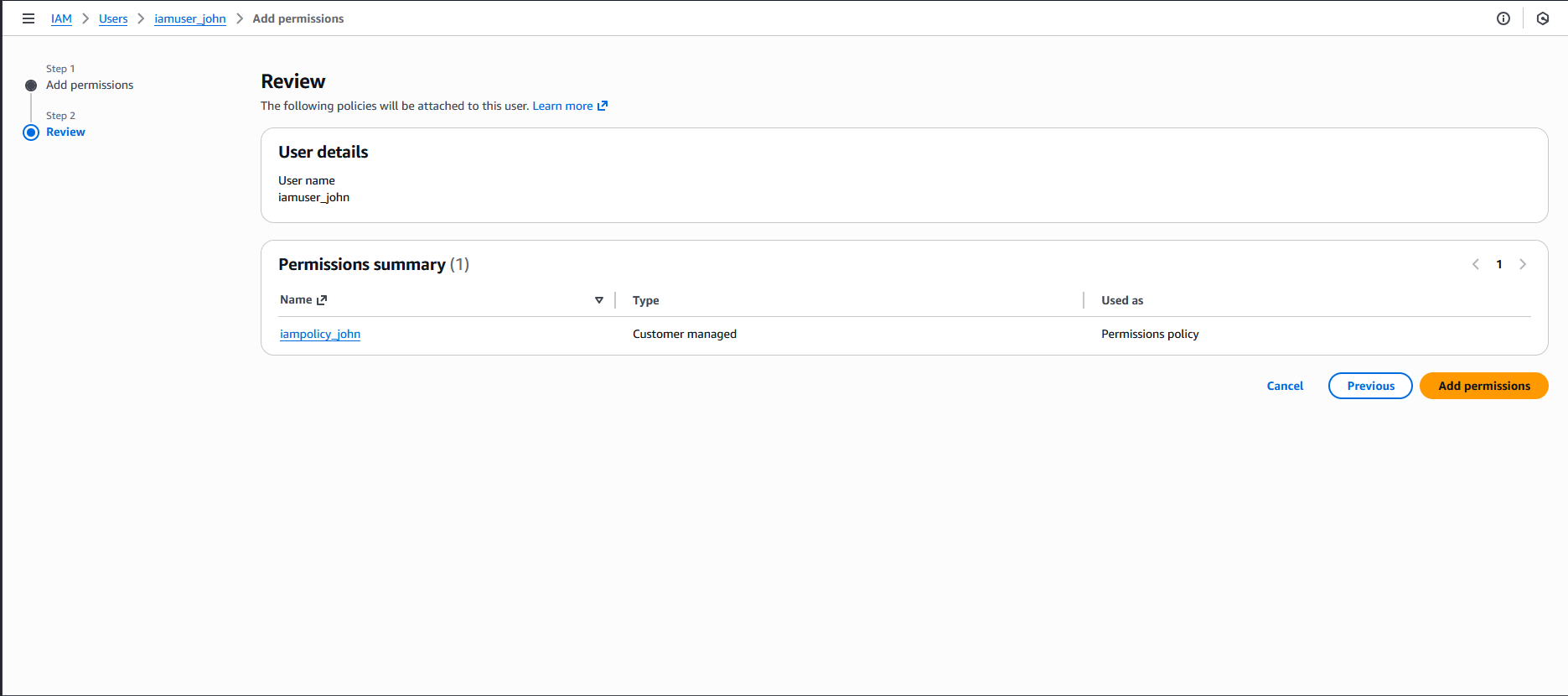Viewport: 1568px width, 696px height.
Task: Click the Cancel button
Action: pos(1285,386)
